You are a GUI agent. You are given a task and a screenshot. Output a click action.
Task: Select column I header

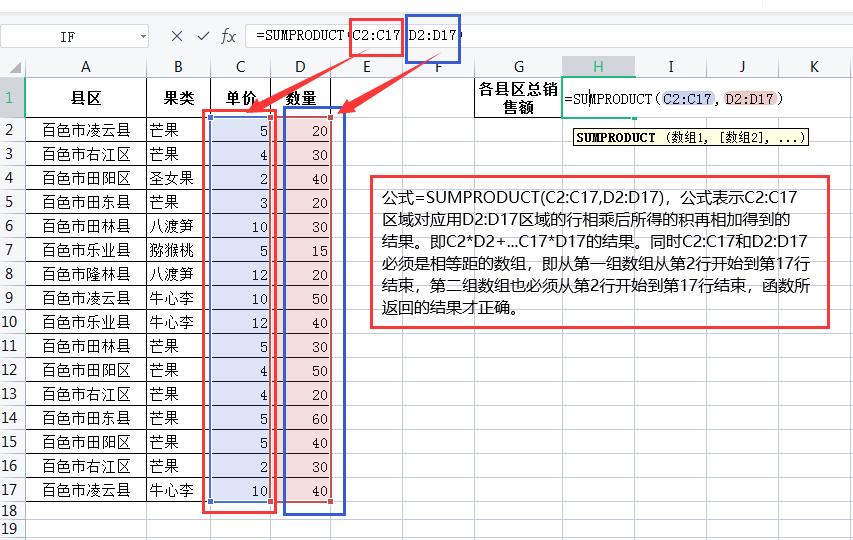[671, 67]
